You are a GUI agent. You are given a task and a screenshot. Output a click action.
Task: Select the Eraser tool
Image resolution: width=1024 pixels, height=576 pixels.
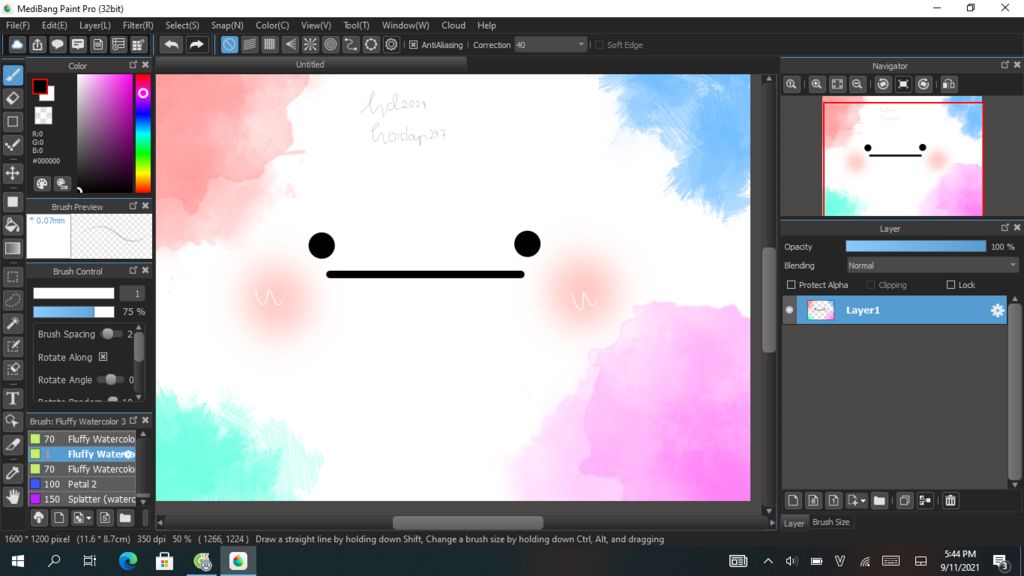pos(13,98)
